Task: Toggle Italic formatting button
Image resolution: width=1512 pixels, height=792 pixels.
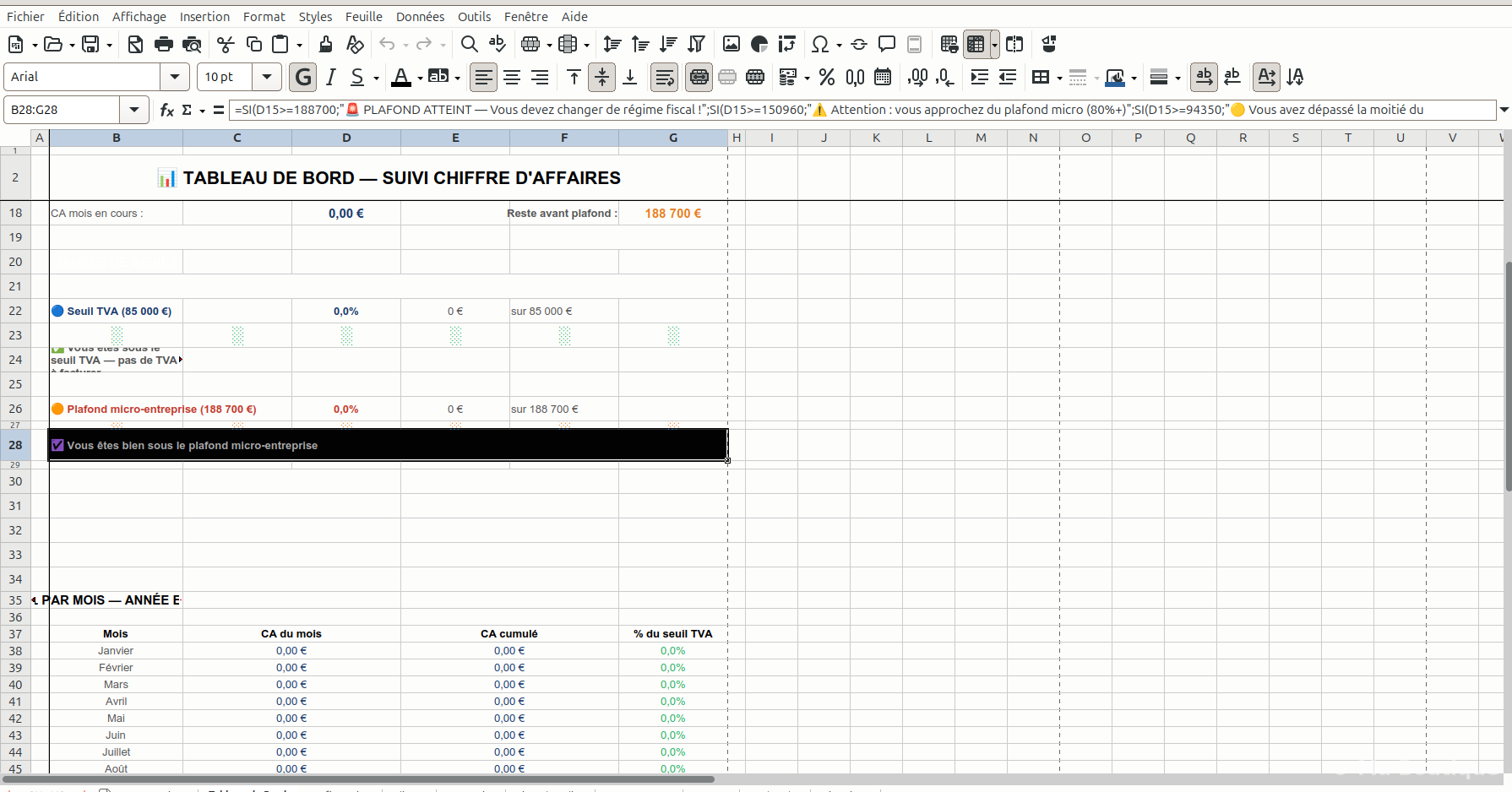Action: [x=331, y=77]
